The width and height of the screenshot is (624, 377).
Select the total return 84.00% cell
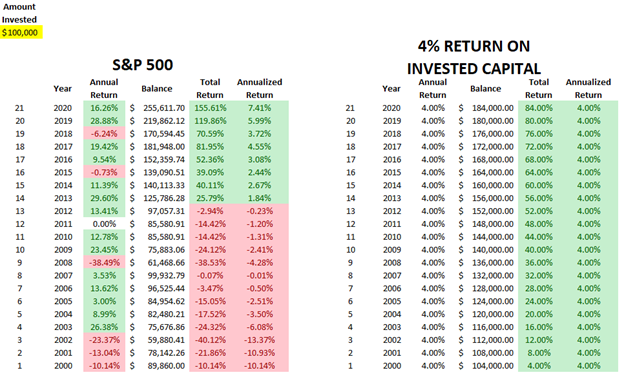(539, 108)
